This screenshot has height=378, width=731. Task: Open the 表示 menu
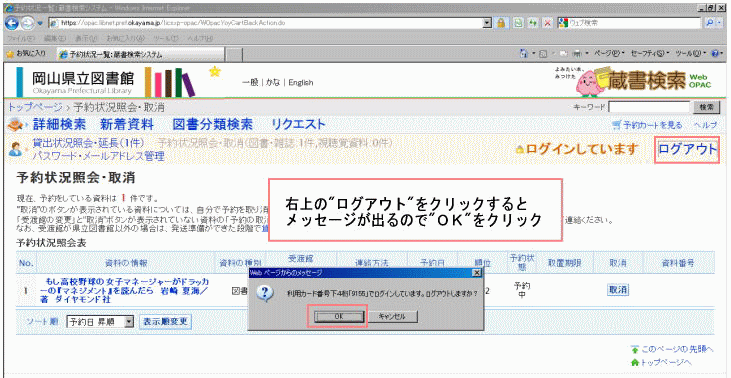[x=85, y=38]
